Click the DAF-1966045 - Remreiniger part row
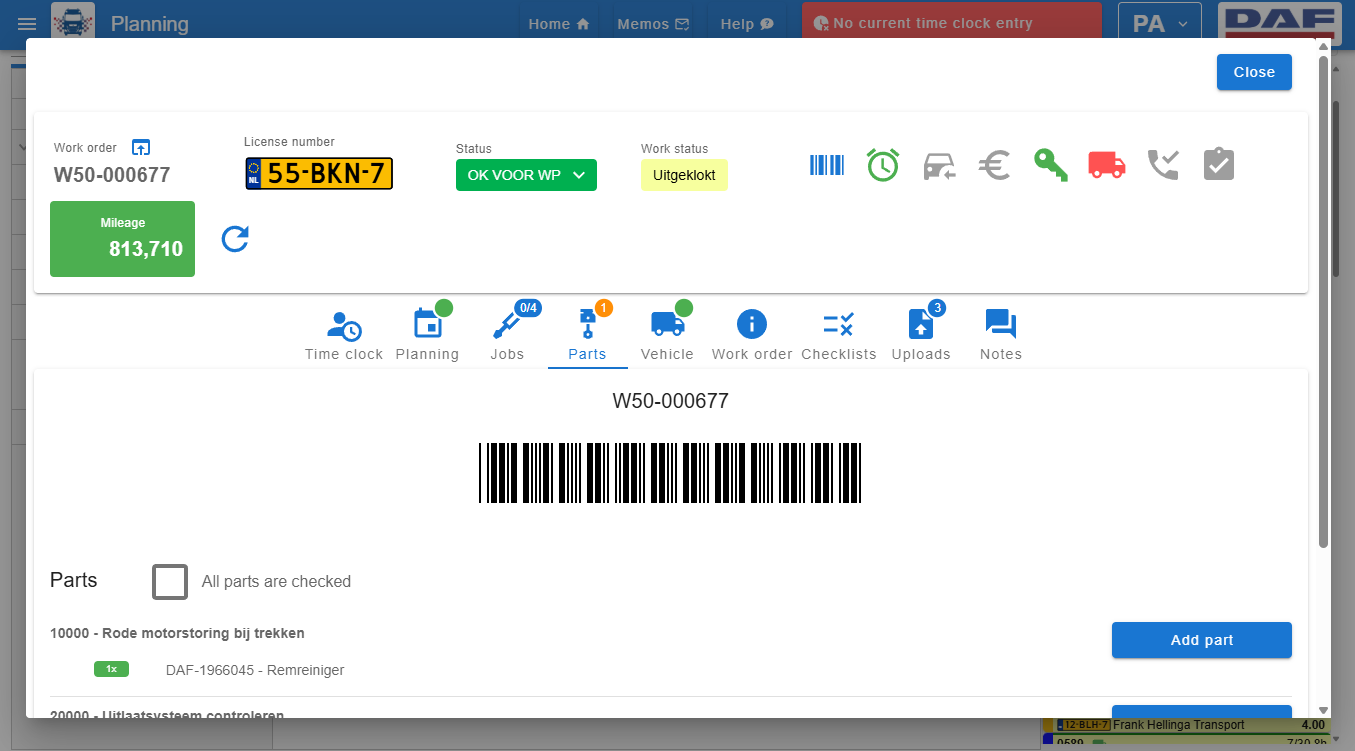Viewport: 1355px width, 751px height. point(255,670)
